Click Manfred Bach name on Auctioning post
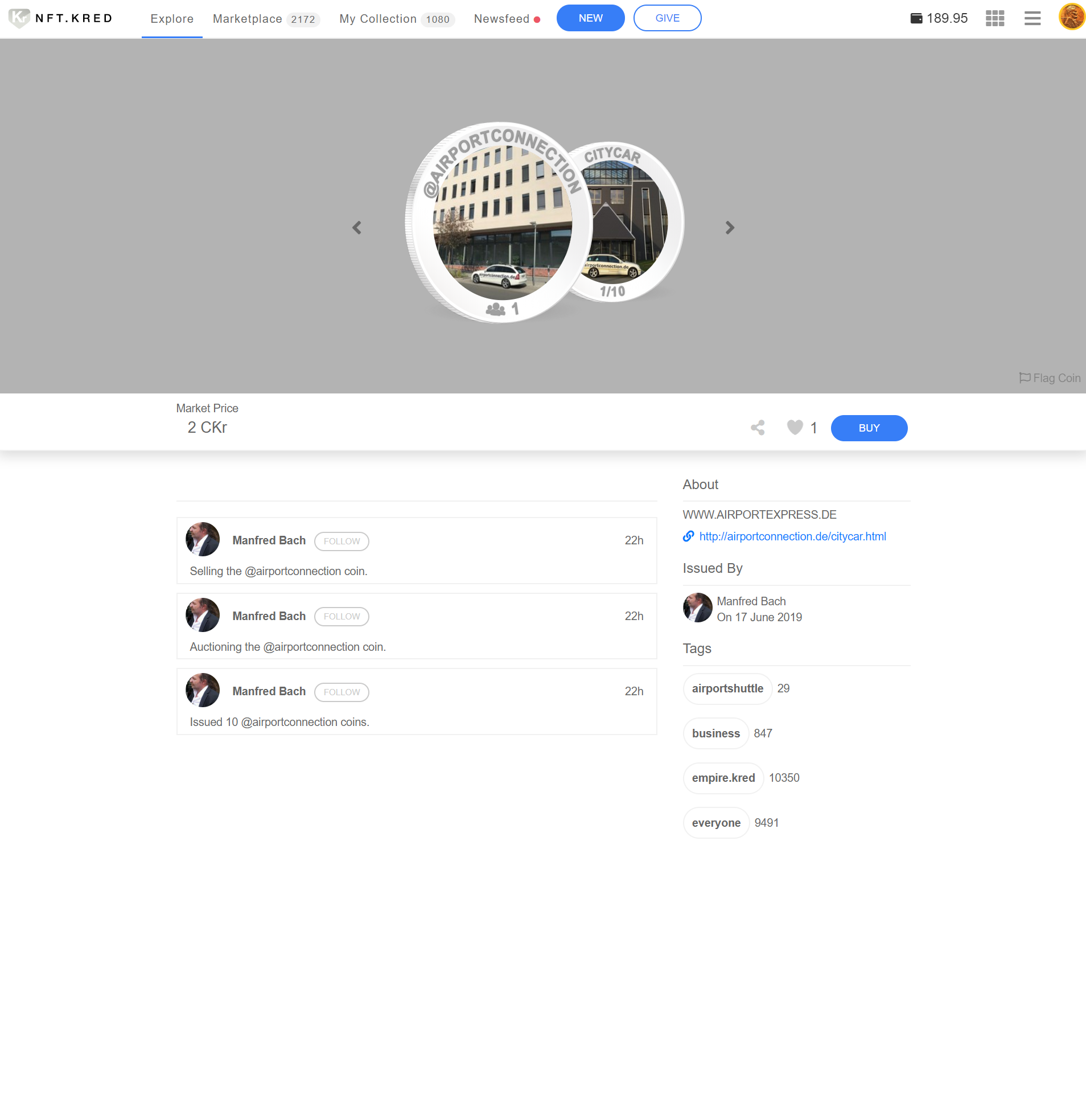 coord(269,616)
